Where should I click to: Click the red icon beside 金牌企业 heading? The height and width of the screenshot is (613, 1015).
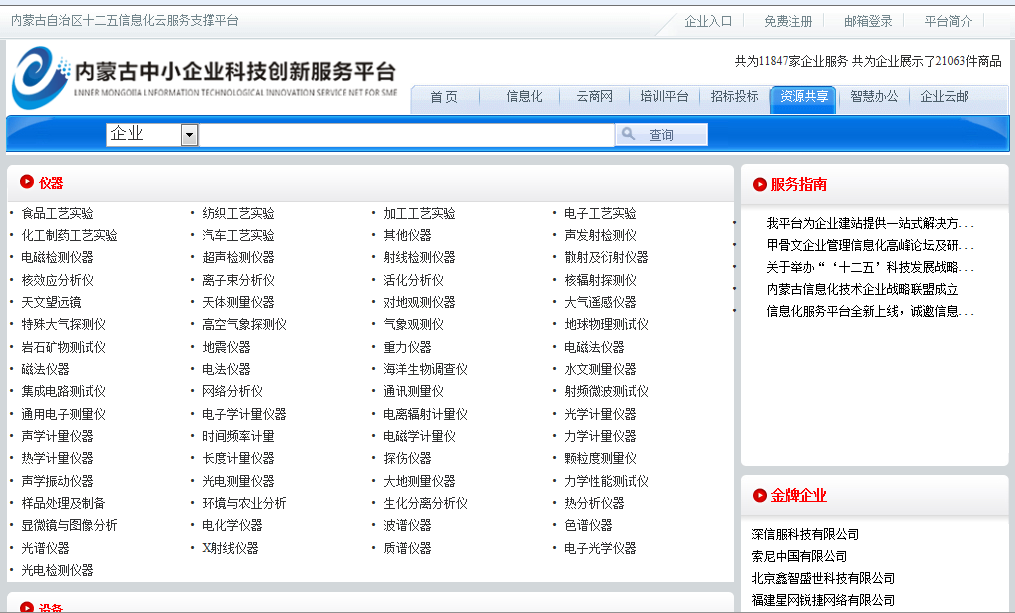tap(760, 495)
